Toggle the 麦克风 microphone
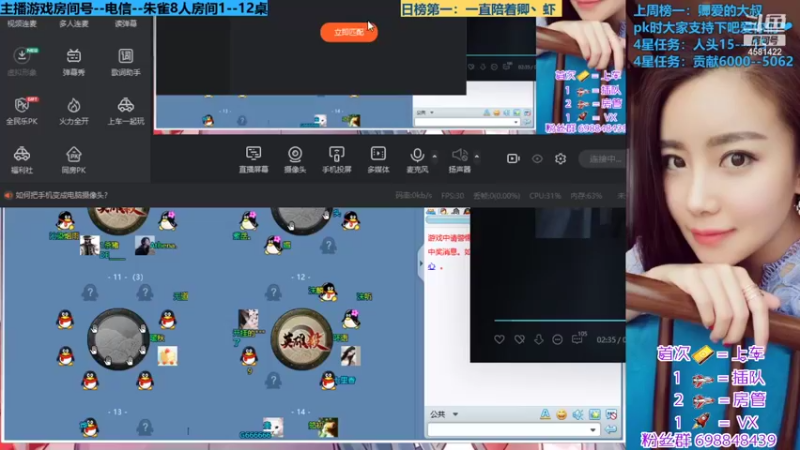 click(417, 159)
